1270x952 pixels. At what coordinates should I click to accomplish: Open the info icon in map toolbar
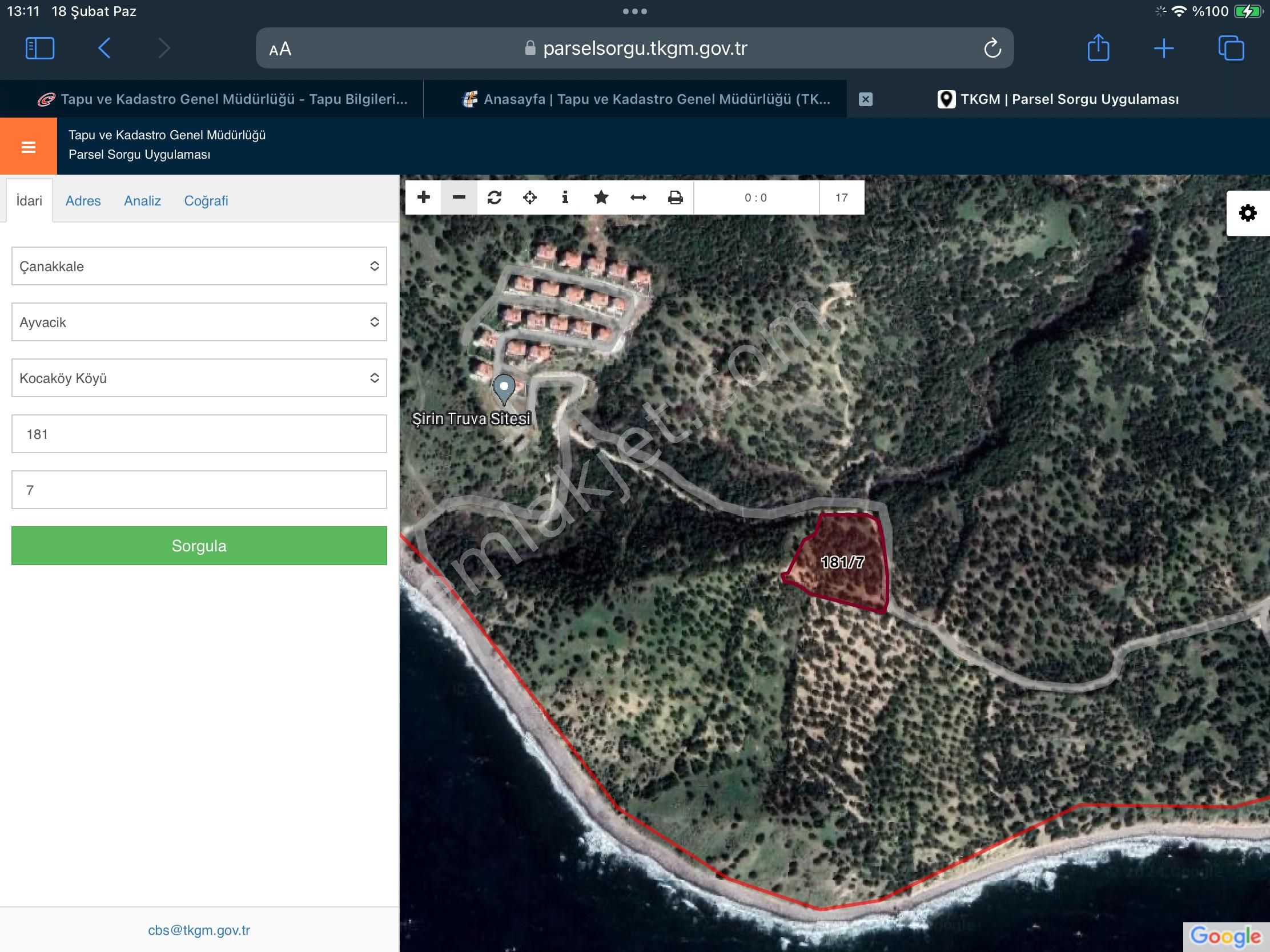point(565,197)
